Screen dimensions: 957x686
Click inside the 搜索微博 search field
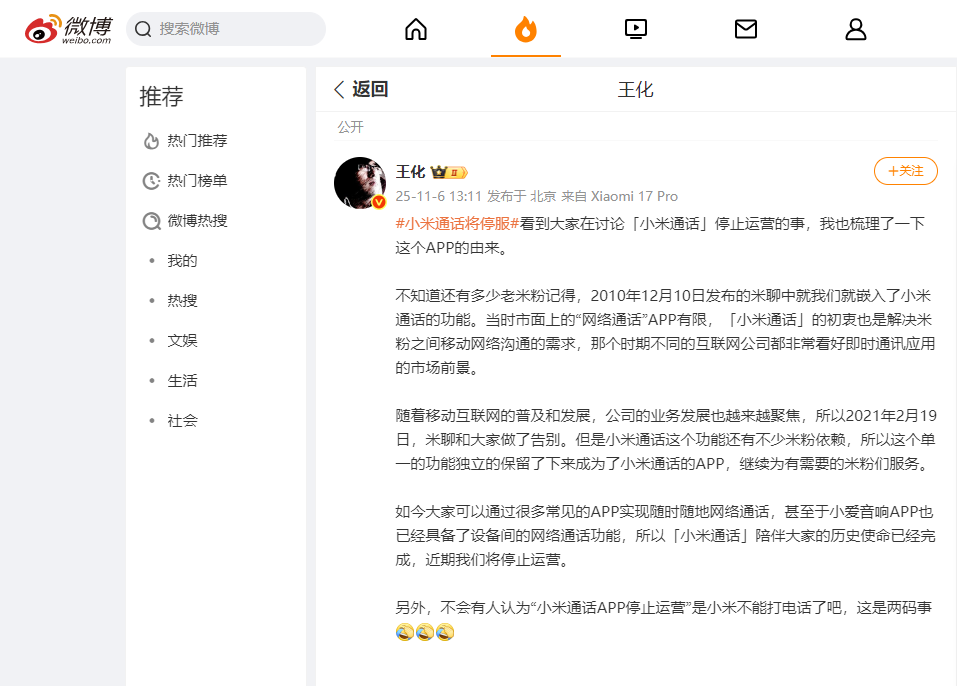pyautogui.click(x=225, y=29)
